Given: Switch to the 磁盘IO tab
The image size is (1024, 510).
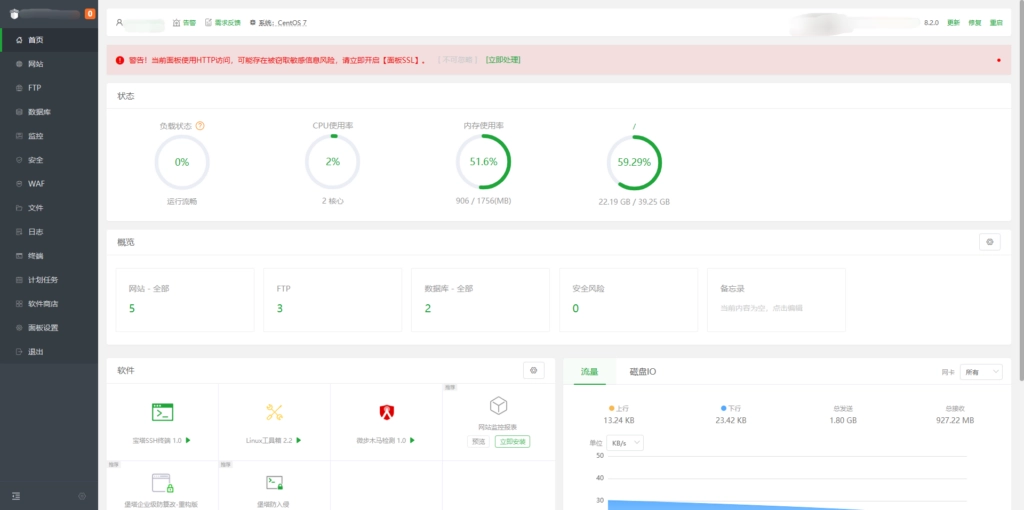Looking at the screenshot, I should (x=642, y=372).
